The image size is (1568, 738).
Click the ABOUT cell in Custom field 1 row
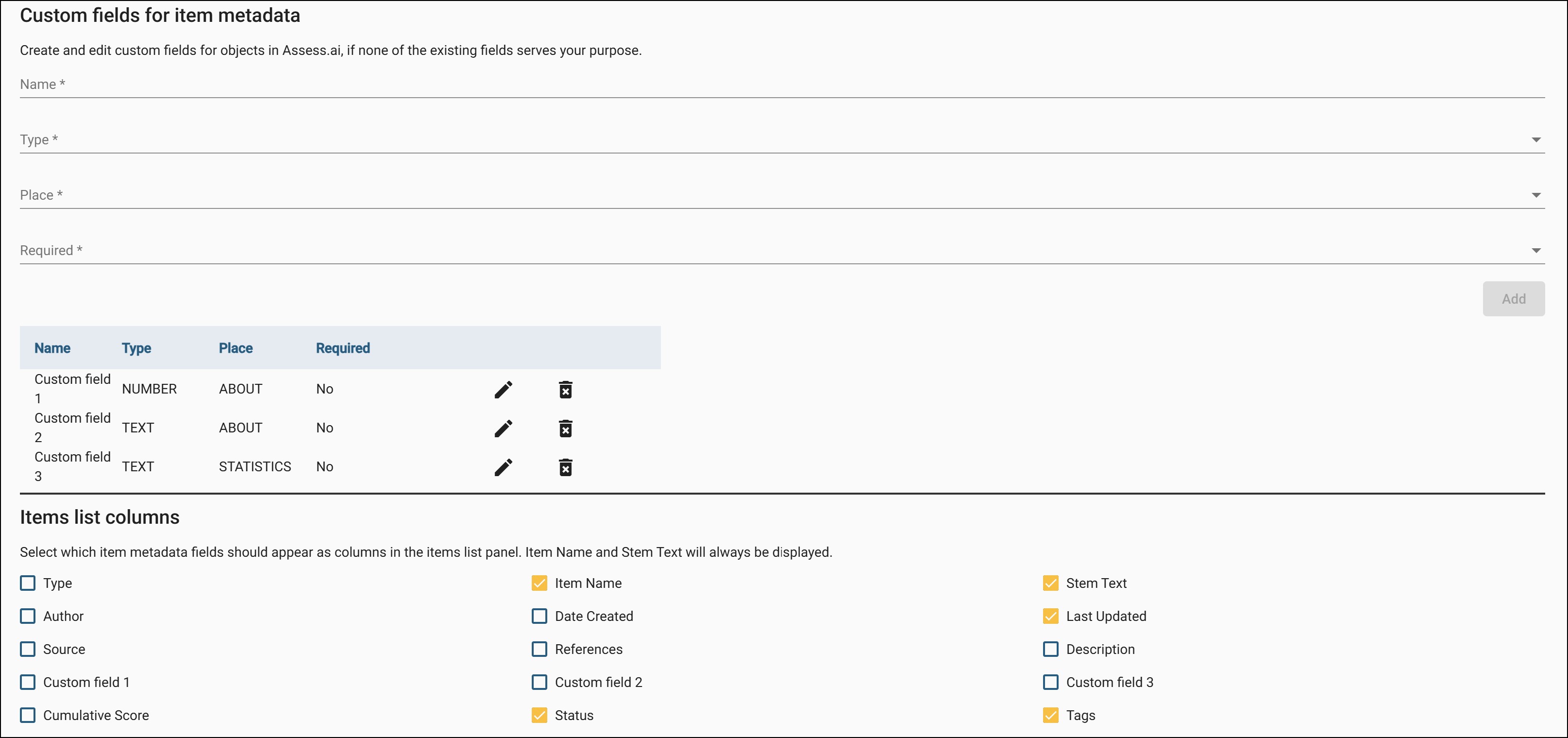coord(240,389)
